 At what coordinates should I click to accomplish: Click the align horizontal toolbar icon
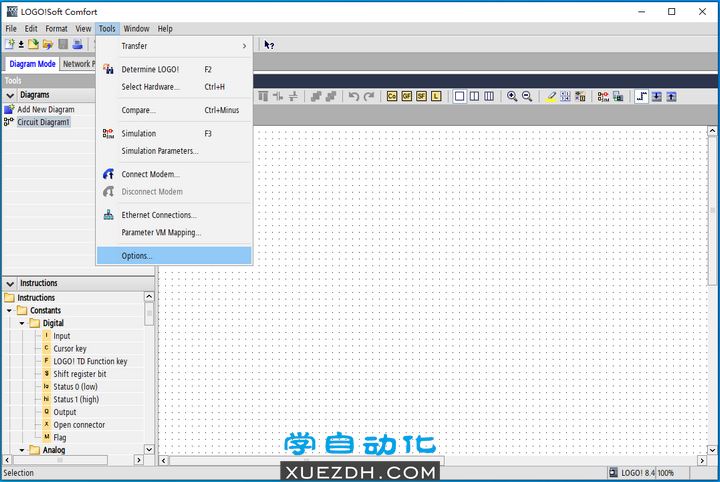tap(278, 96)
